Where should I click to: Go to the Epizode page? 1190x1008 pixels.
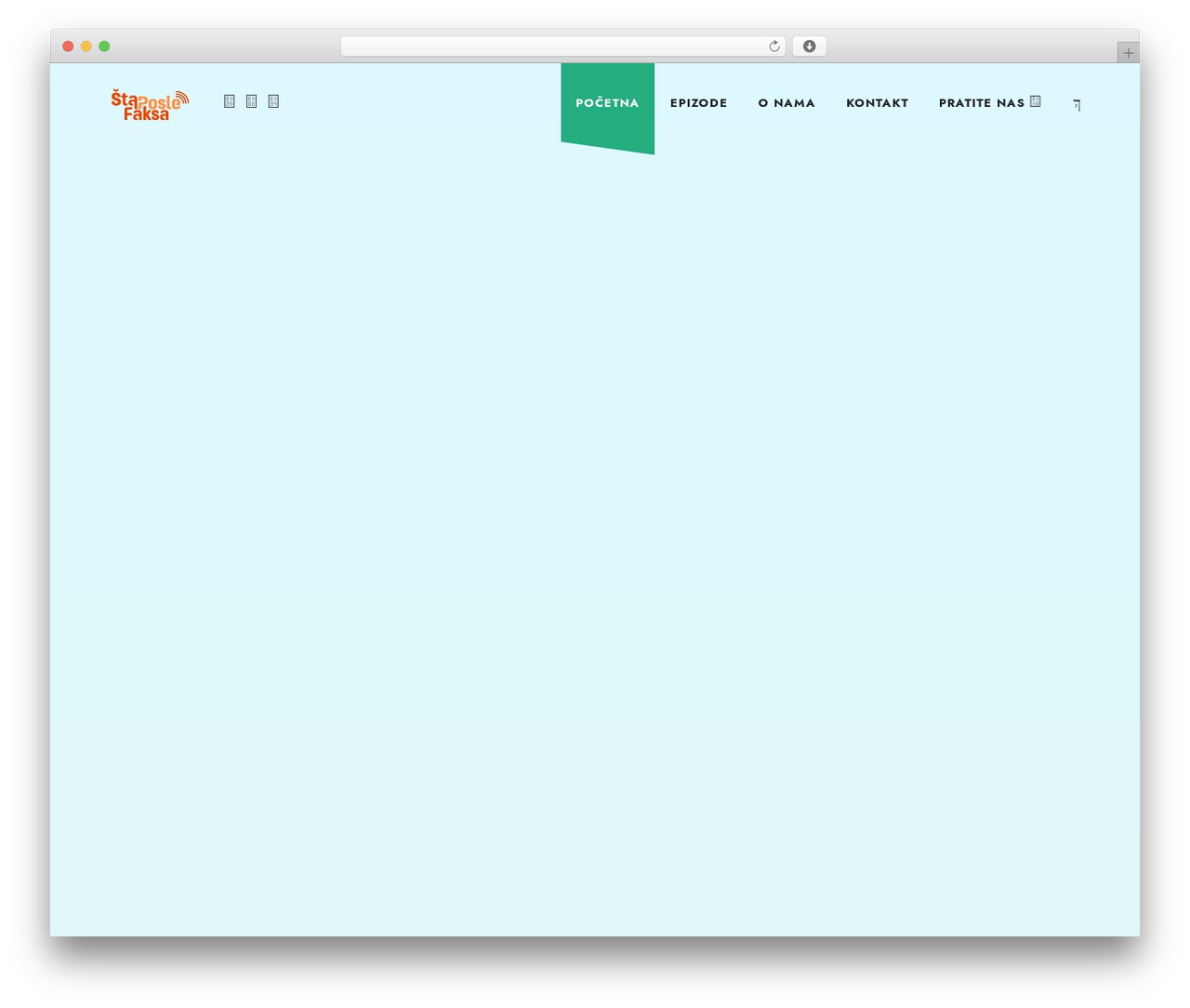[698, 103]
